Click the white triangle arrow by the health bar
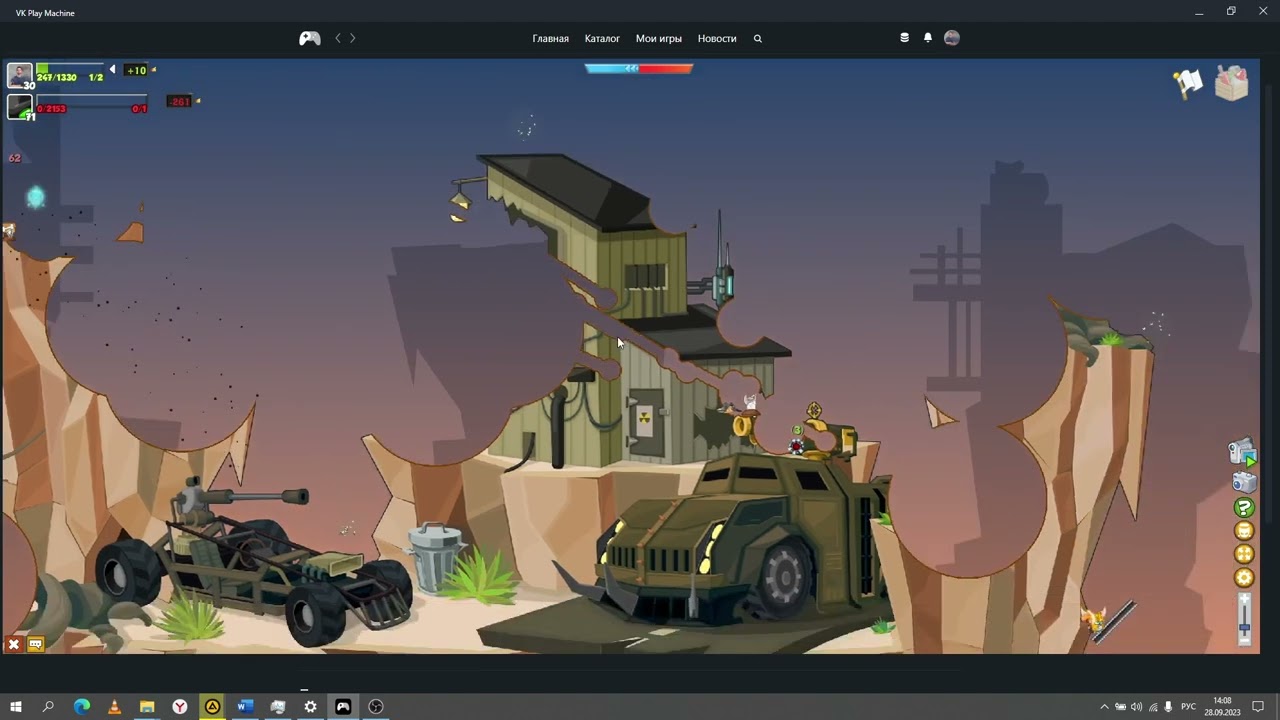This screenshot has height=720, width=1280. 112,70
